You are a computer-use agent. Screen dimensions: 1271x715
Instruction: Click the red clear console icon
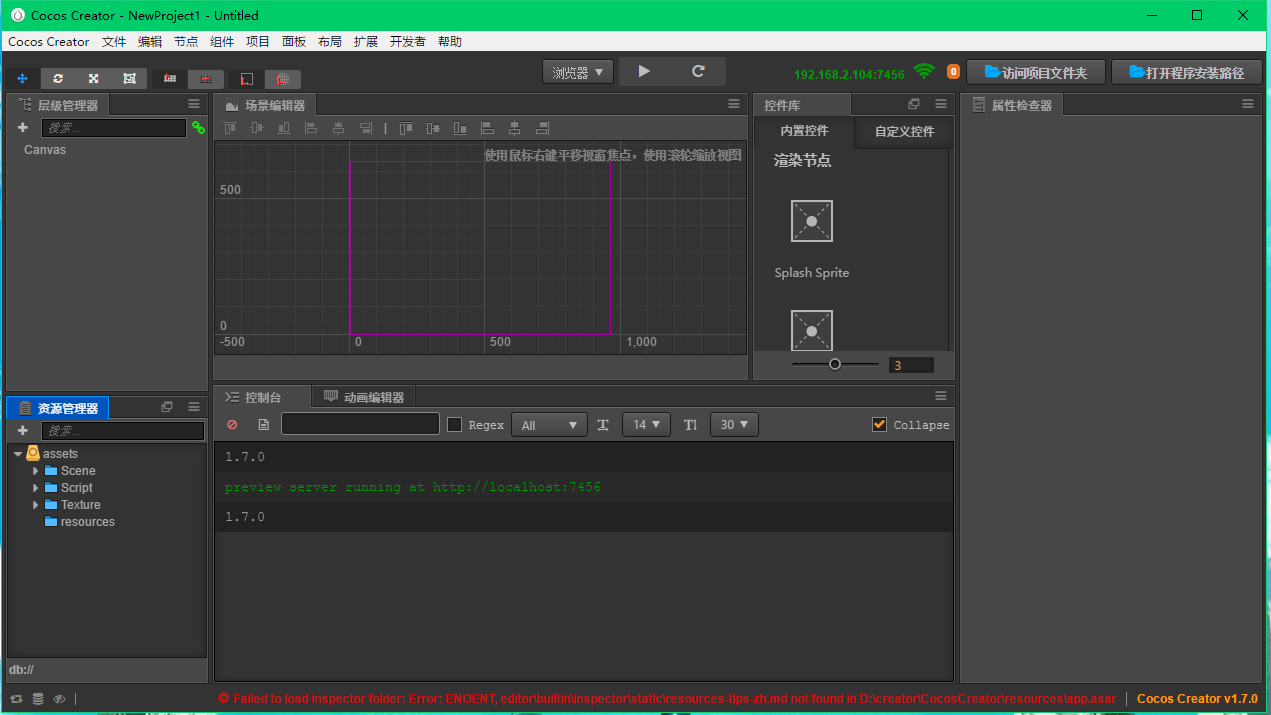(x=232, y=425)
